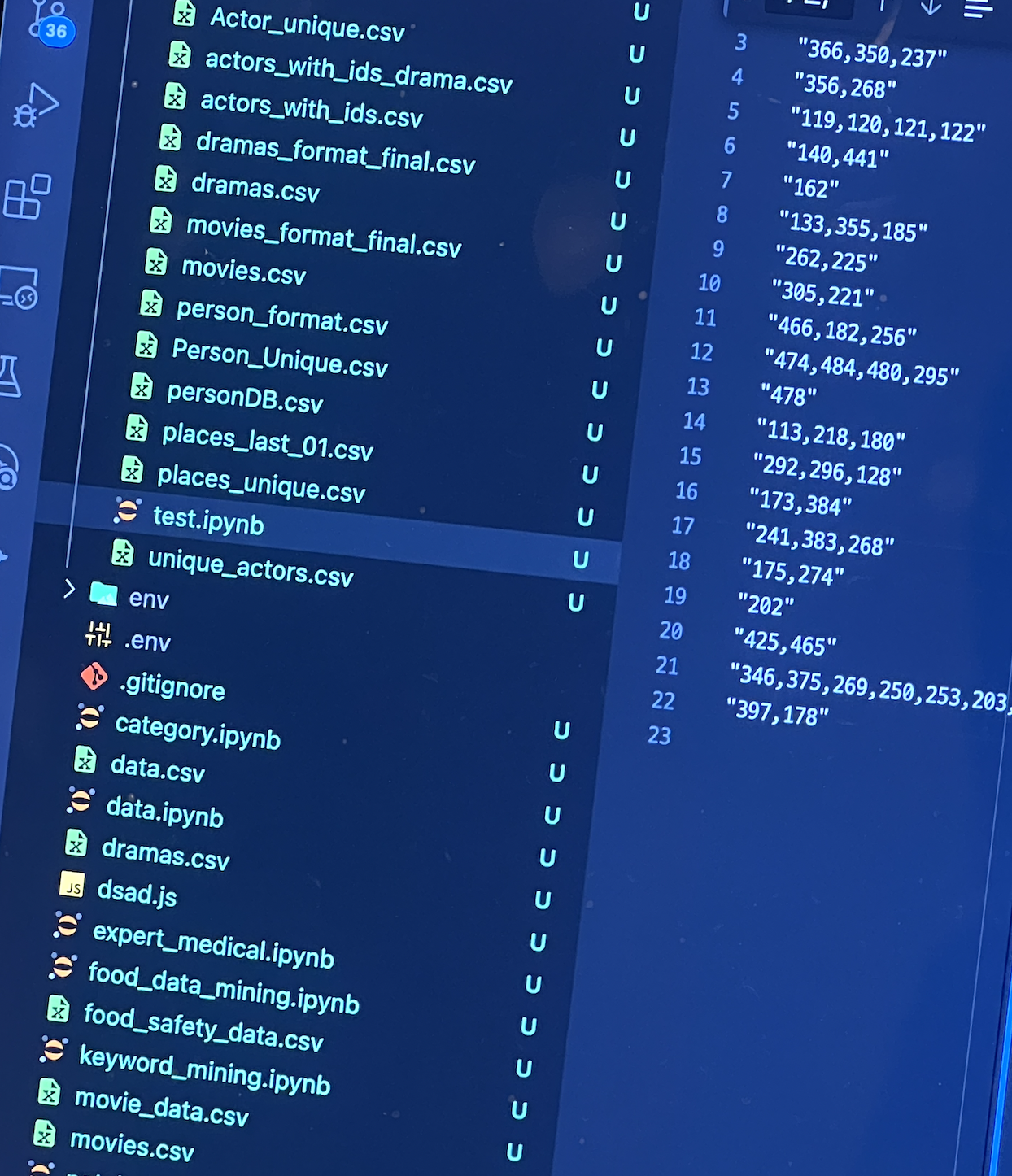Open food_safety_data.csv file

(203, 1027)
